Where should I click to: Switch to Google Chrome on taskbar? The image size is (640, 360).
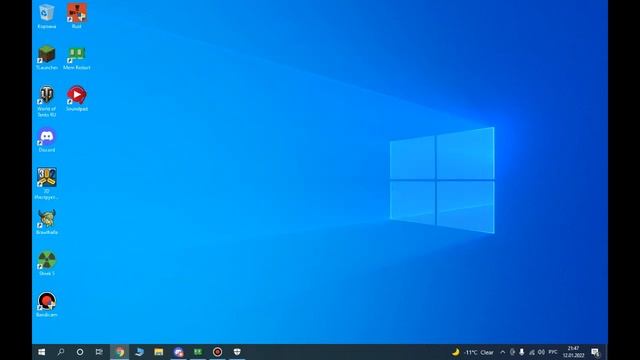[x=120, y=352]
